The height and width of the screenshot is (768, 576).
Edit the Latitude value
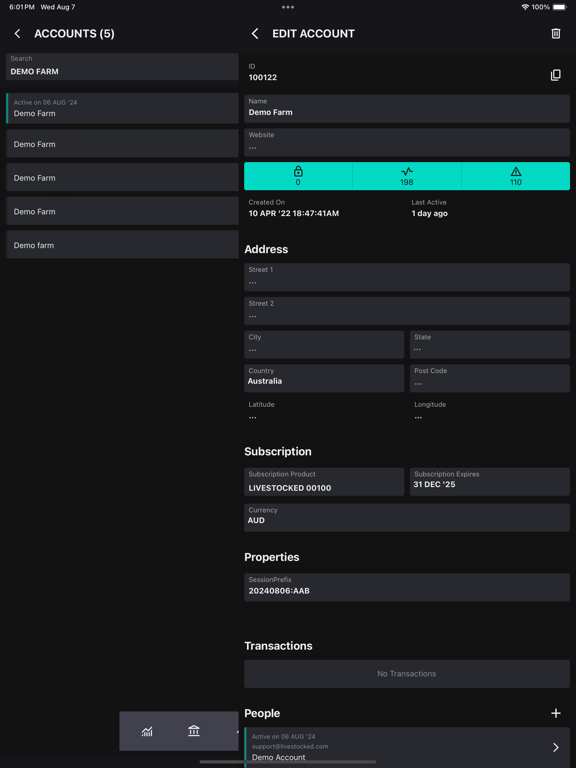point(324,411)
